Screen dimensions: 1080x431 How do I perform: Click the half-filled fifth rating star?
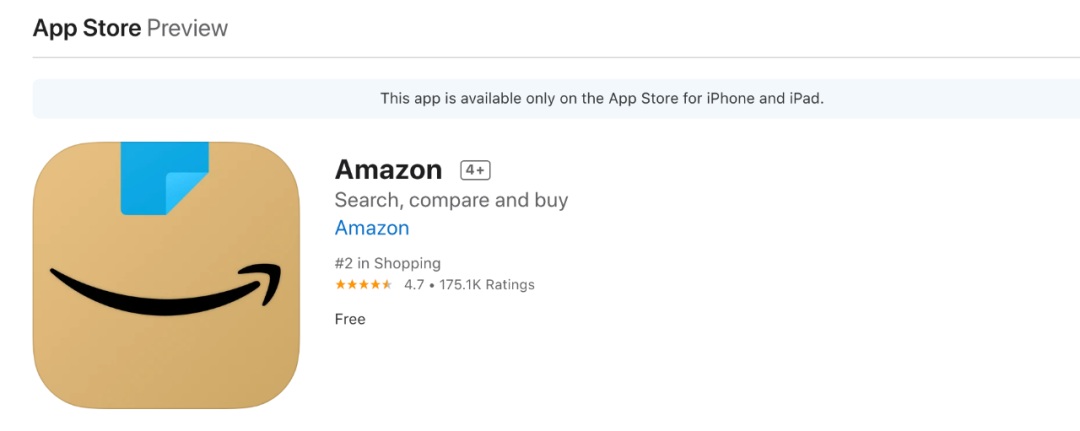coord(387,285)
